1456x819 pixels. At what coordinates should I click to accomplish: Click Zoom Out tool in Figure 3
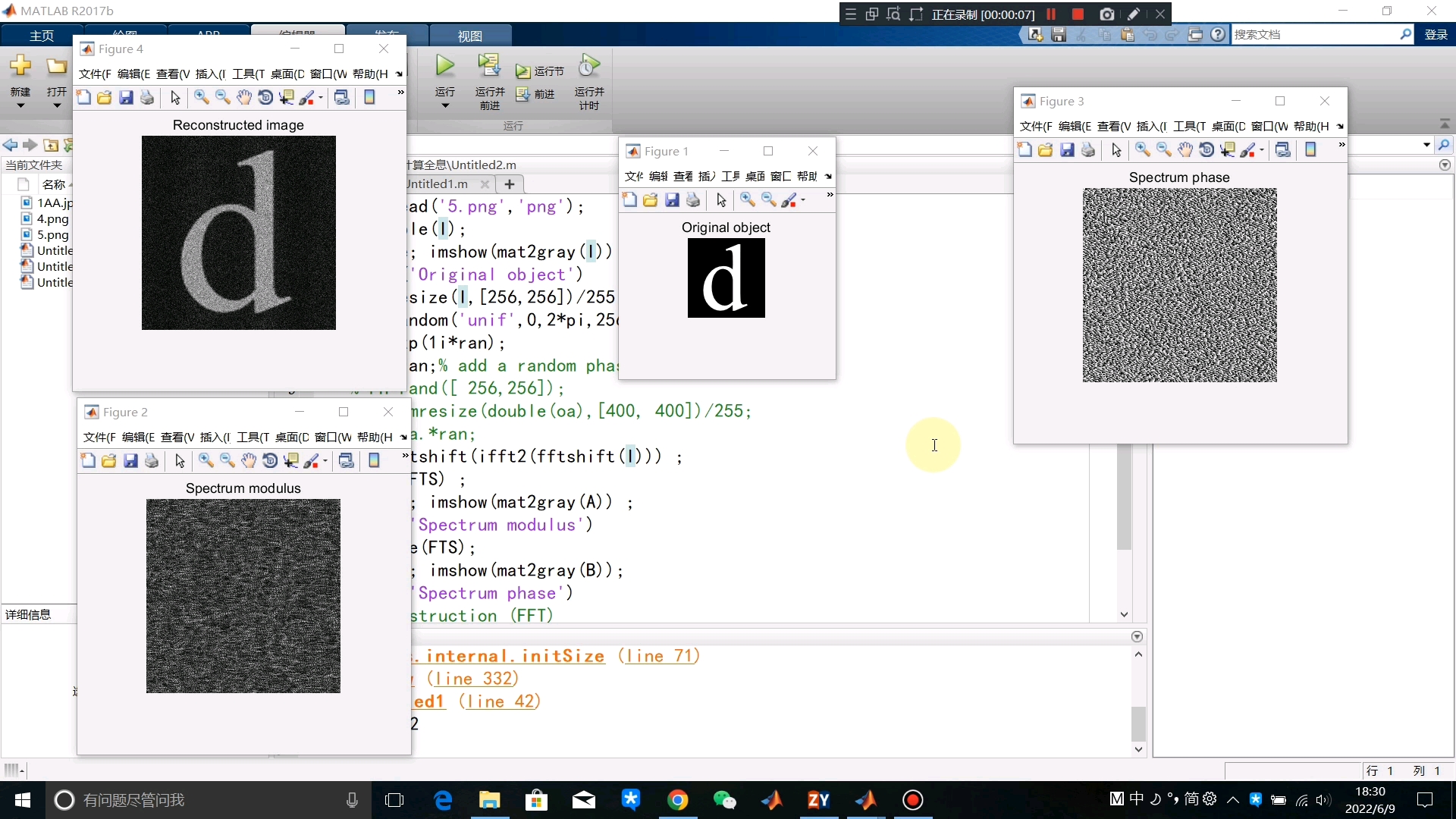pyautogui.click(x=1163, y=149)
